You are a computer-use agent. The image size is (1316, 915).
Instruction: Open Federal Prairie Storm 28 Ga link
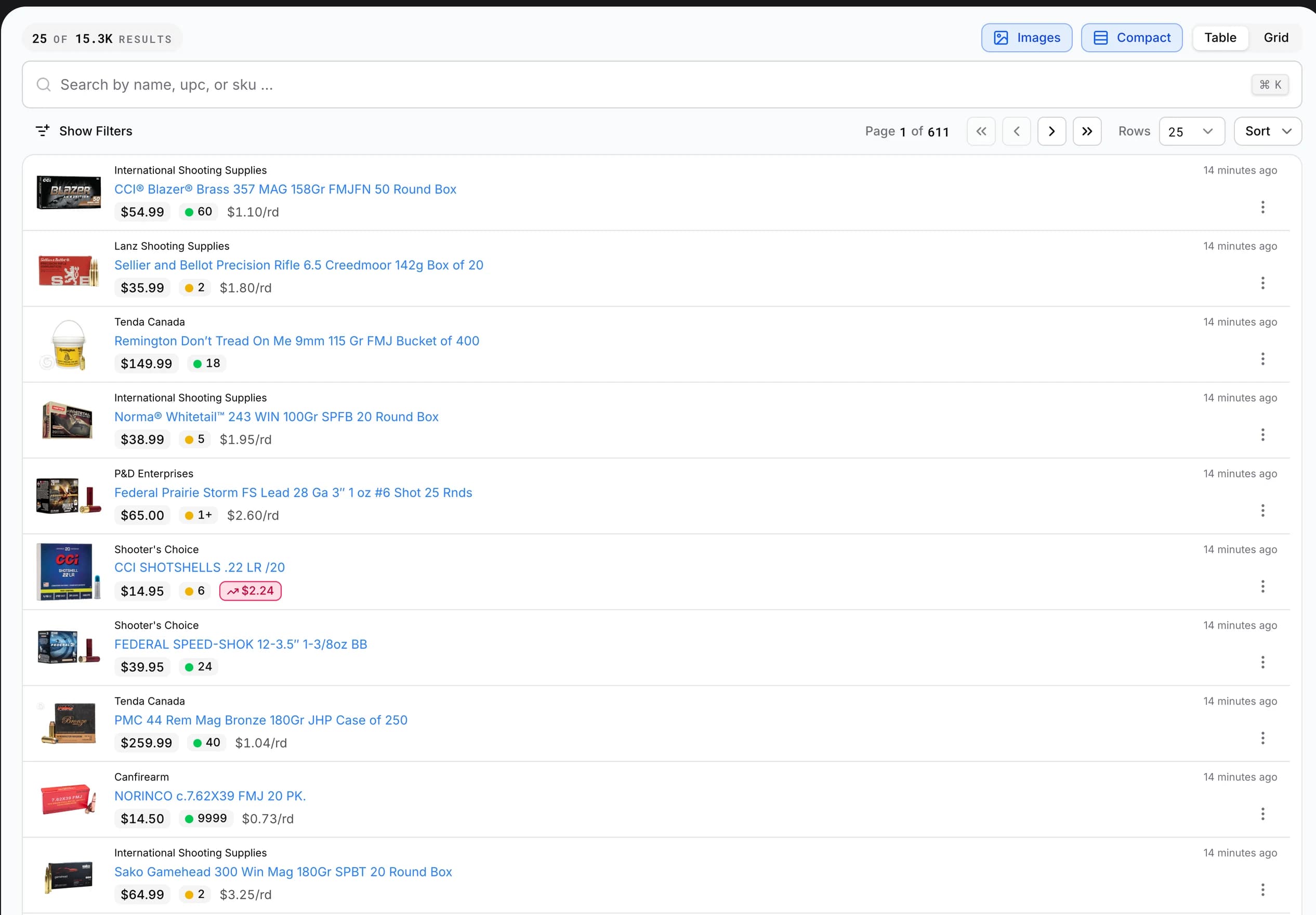point(293,493)
